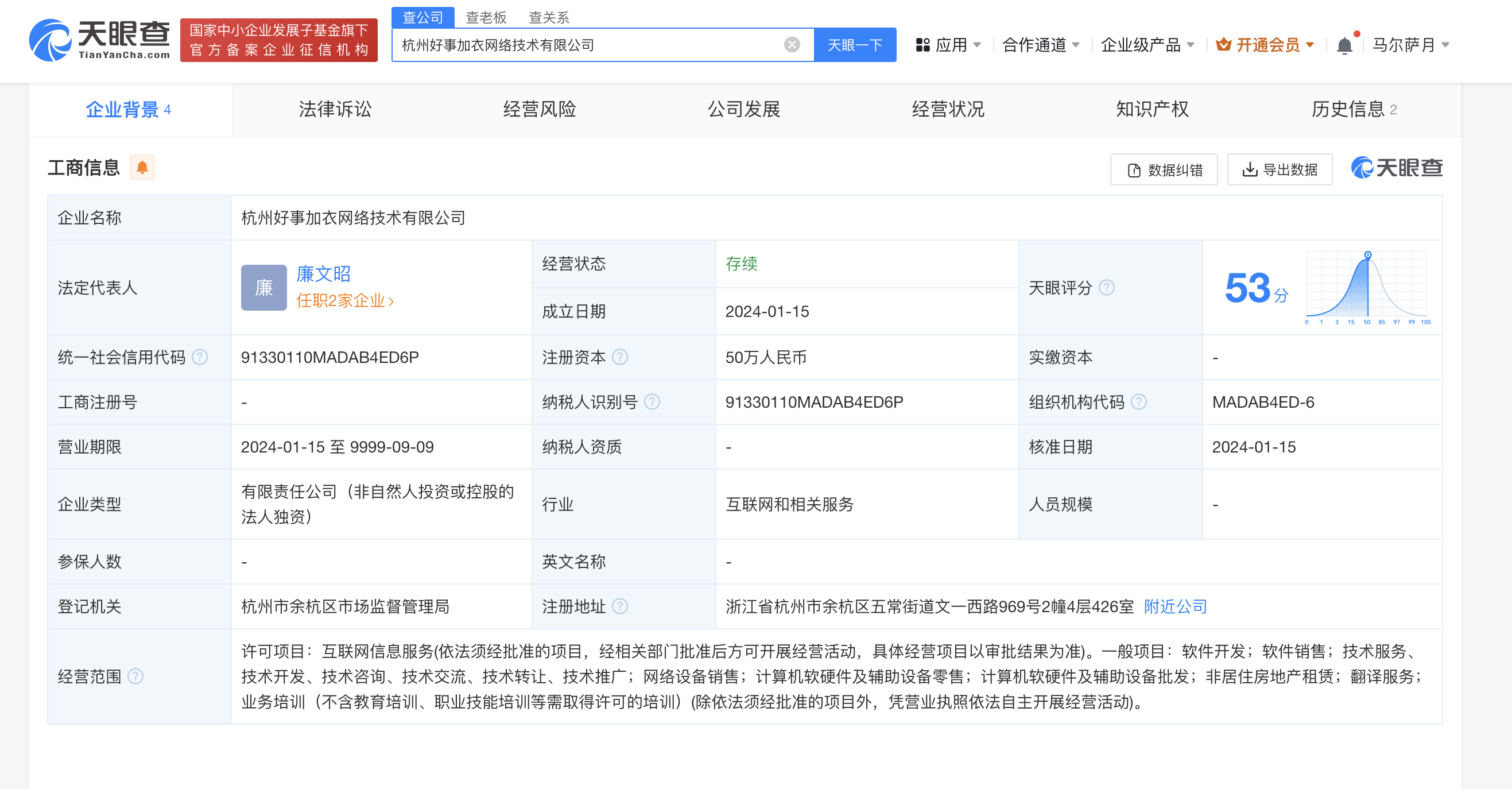Click the 50万人民币 capital value
This screenshot has height=789, width=1512.
pos(766,357)
